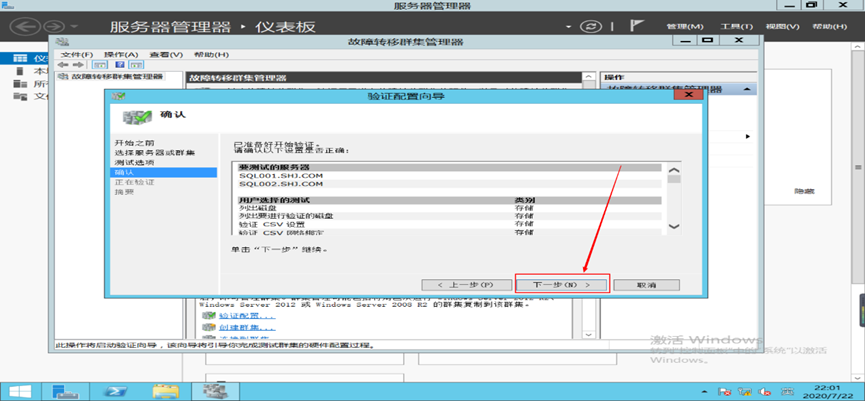Open the 帮助(H) menu in Server Manager
This screenshot has width=865, height=401.
click(830, 26)
